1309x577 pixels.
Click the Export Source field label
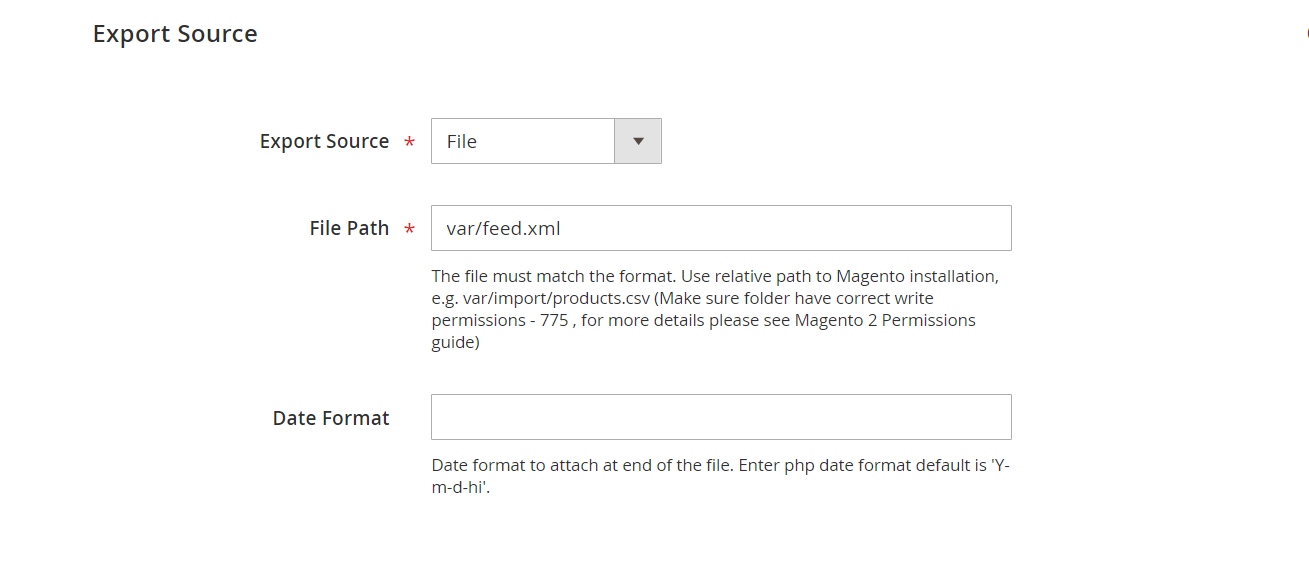pos(324,141)
